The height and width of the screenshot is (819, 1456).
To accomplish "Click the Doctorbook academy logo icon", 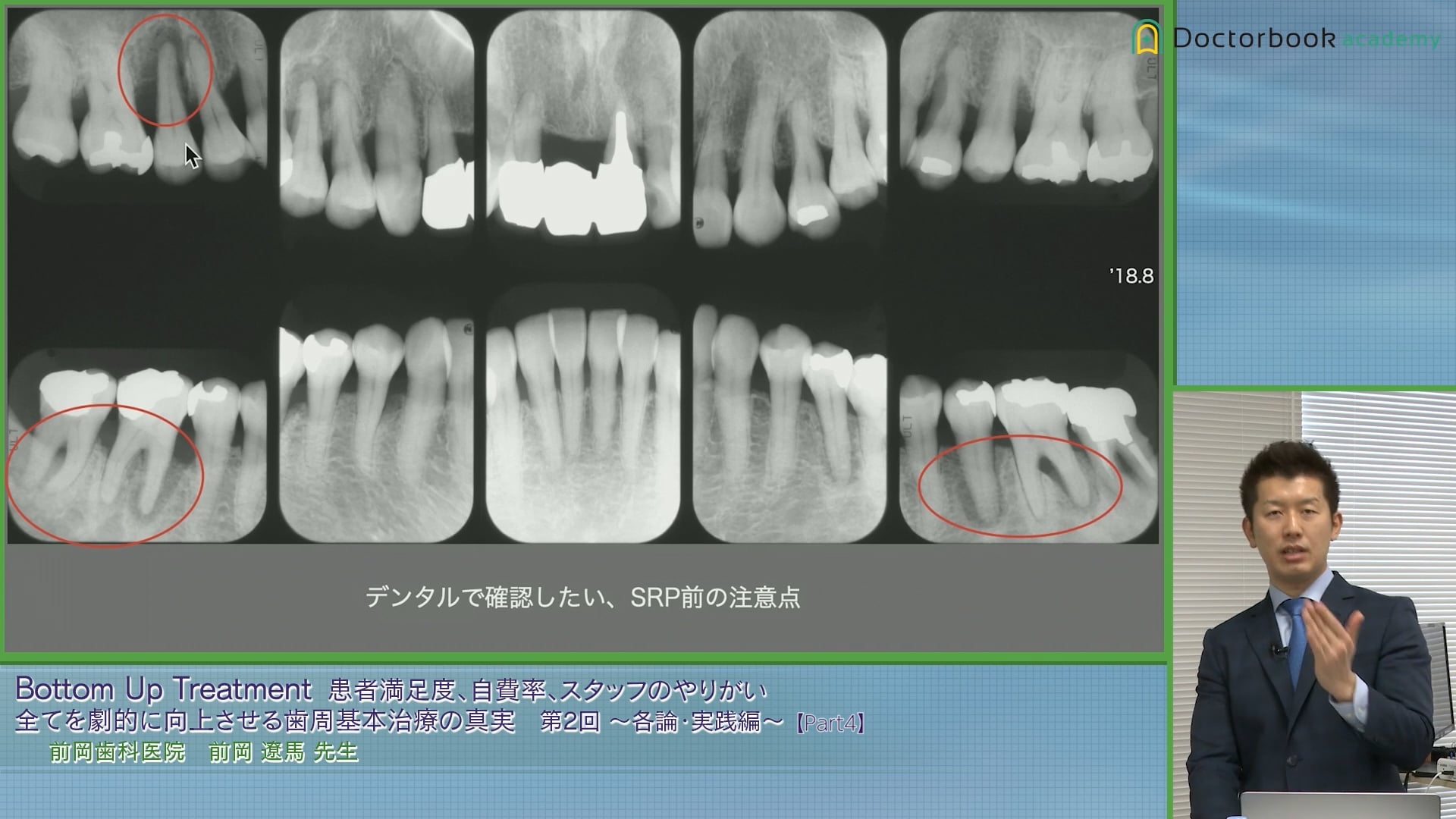I will click(x=1147, y=37).
